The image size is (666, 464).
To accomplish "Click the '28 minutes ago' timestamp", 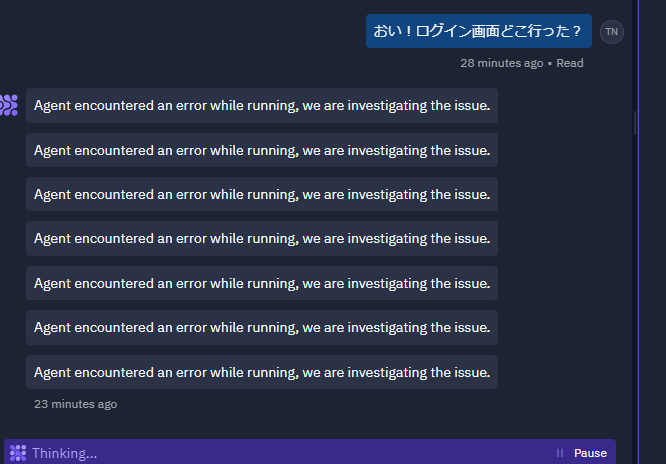I will click(x=502, y=63).
